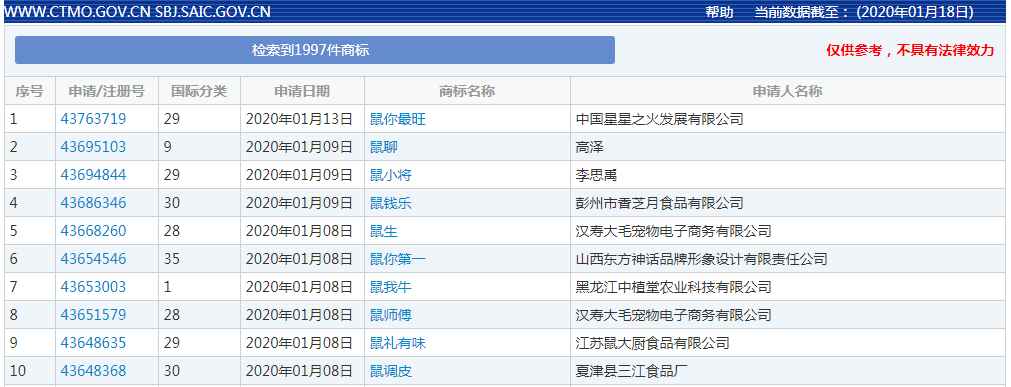Open registration number 43686346
The image size is (1011, 387).
coord(93,203)
